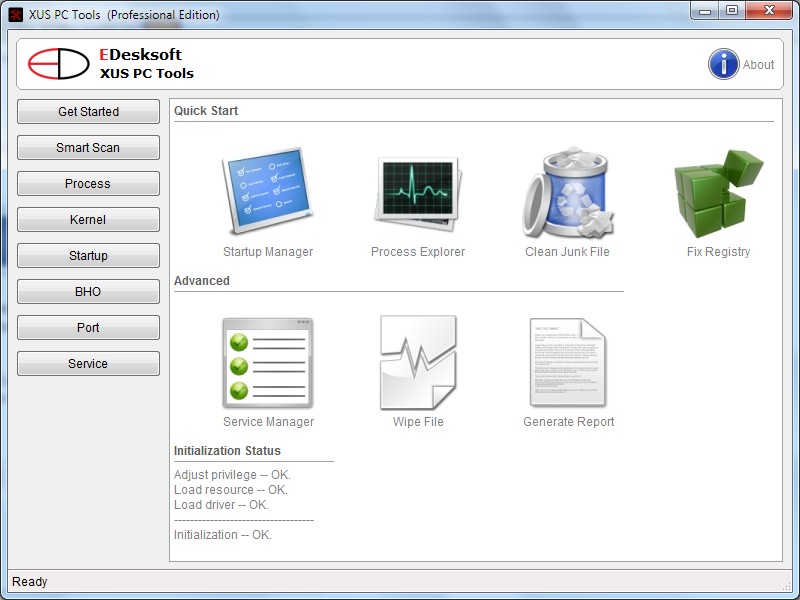This screenshot has width=800, height=600.
Task: Switch to the Get Started section
Action: tap(88, 112)
